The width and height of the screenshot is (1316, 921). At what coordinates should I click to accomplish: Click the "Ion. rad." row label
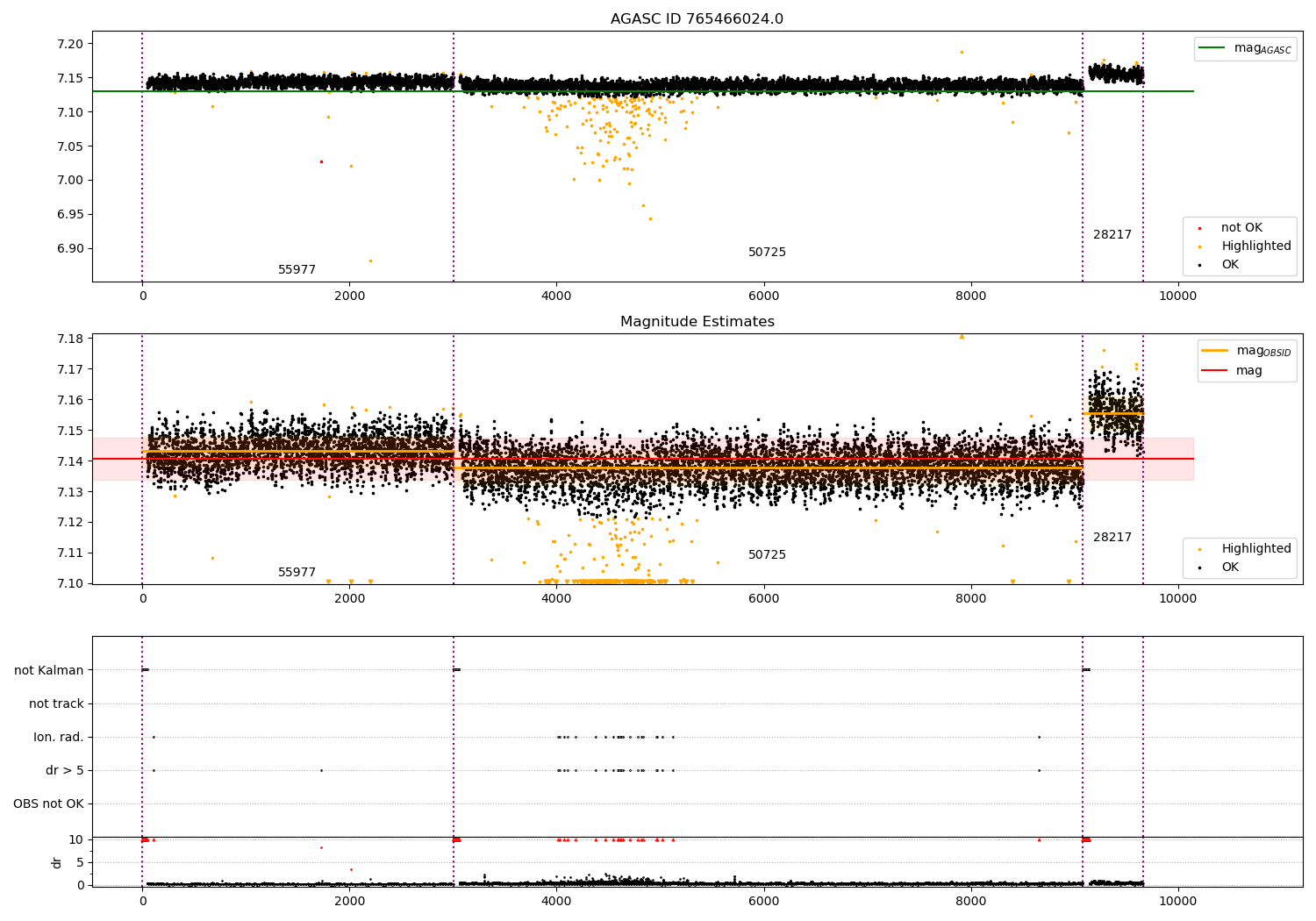[59, 737]
